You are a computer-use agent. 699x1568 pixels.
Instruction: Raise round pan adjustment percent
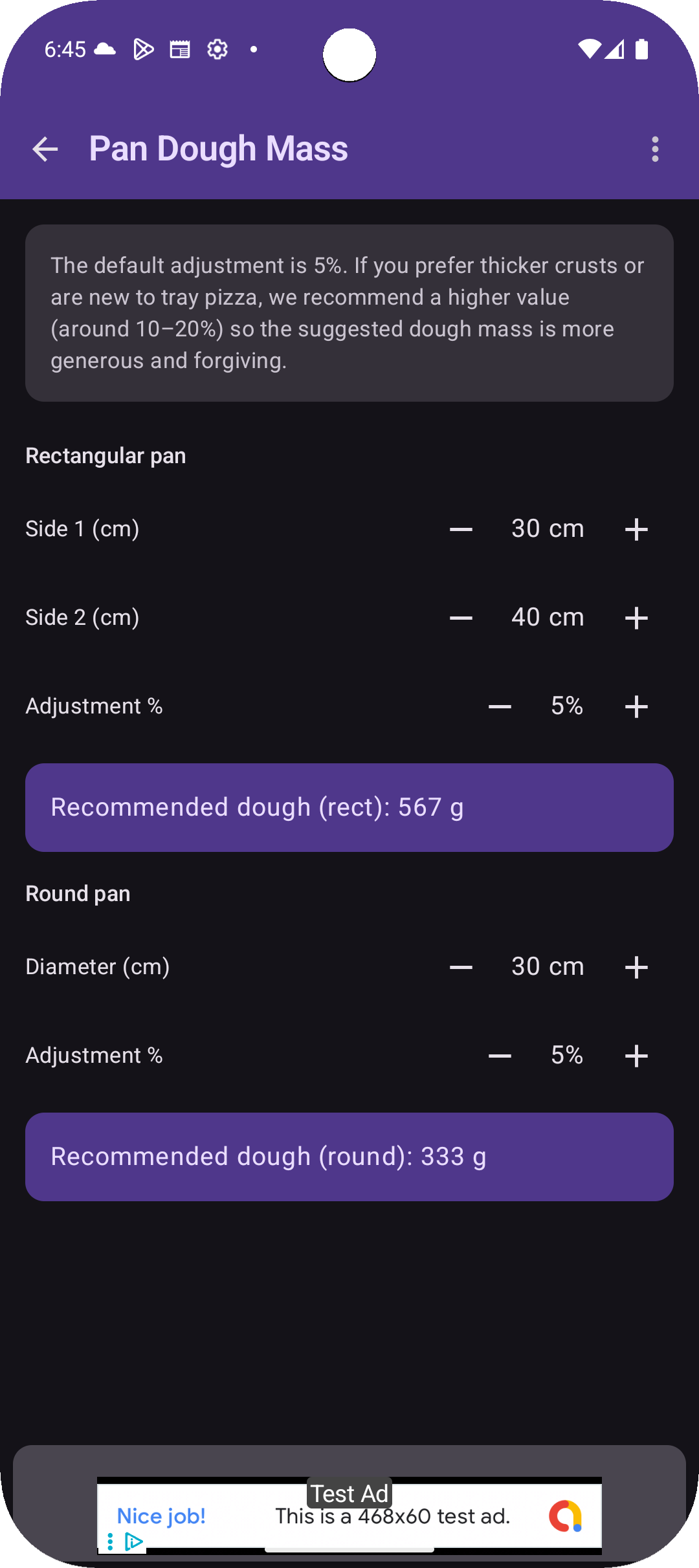point(636,1056)
